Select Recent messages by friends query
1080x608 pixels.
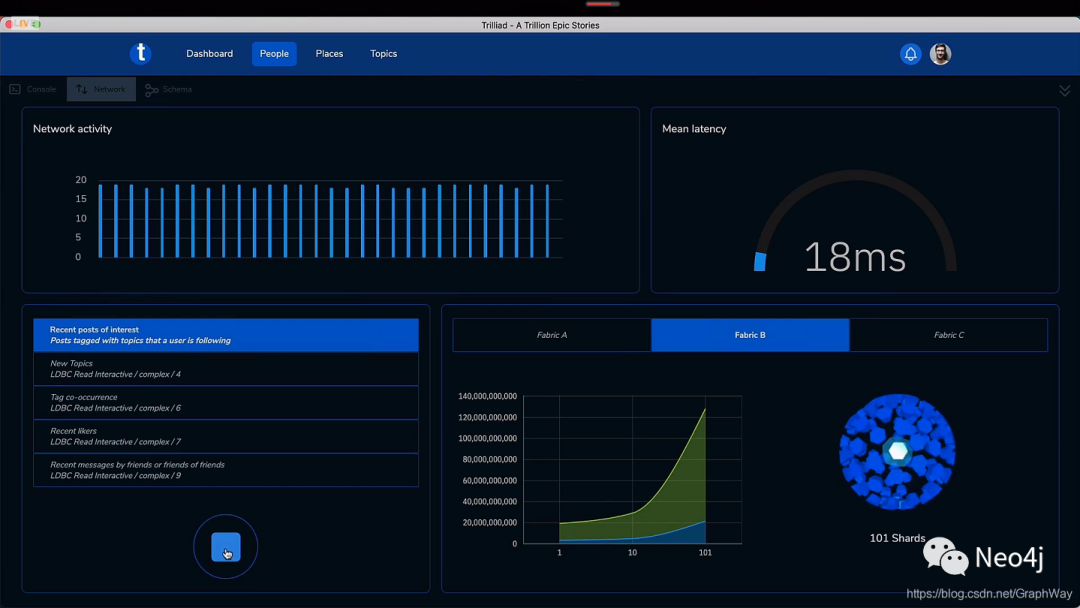[226, 470]
